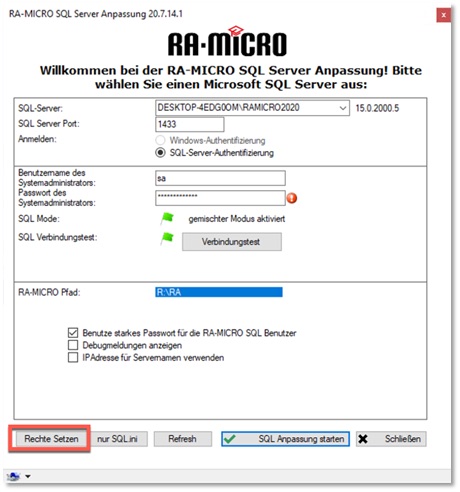The image size is (460, 492).
Task: Open the small arrow next to the status bar icon
Action: 28,477
